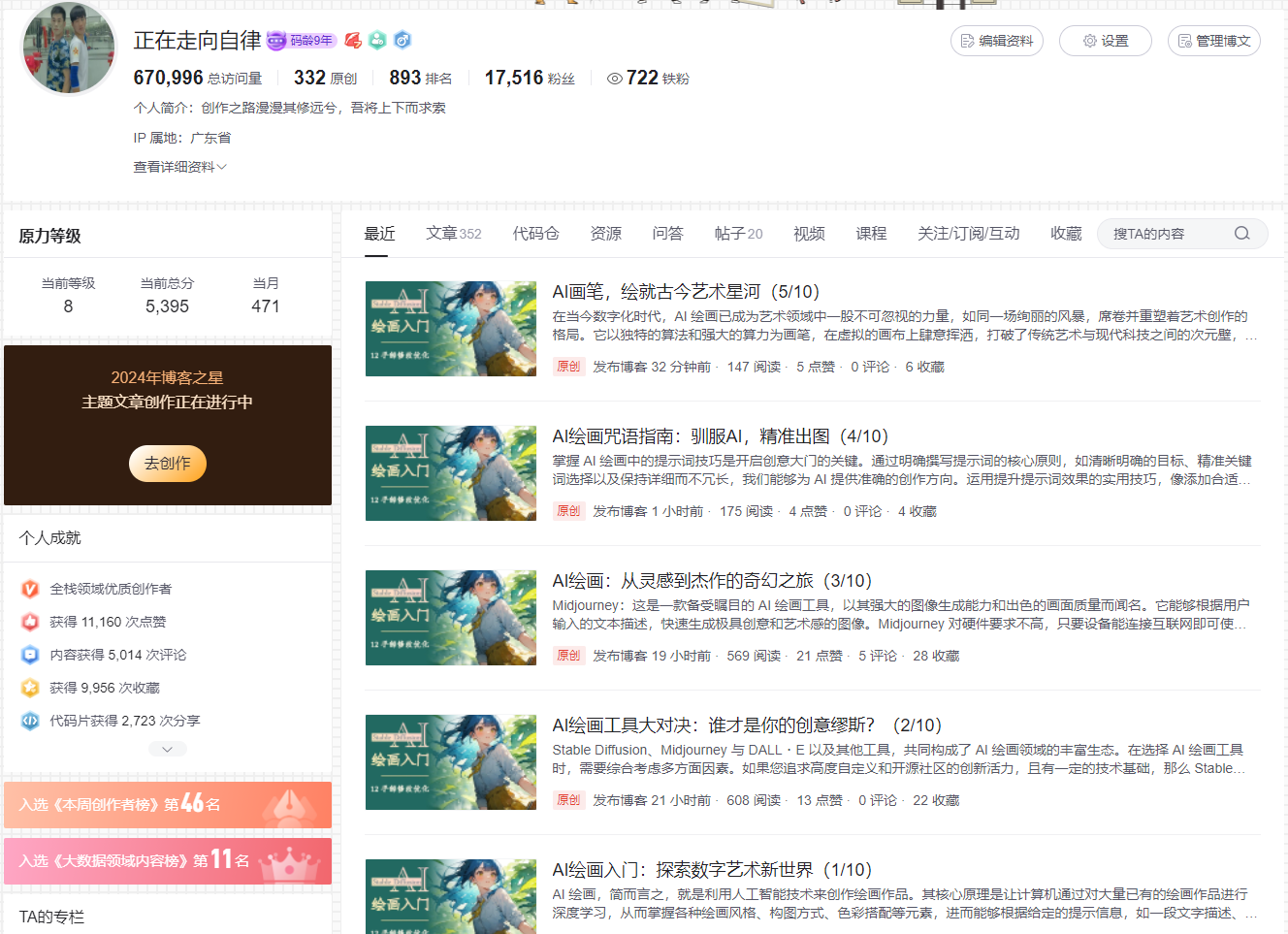This screenshot has height=934, width=1288.
Task: Open the 本周创作者榜 第46名 banner
Action: (168, 805)
